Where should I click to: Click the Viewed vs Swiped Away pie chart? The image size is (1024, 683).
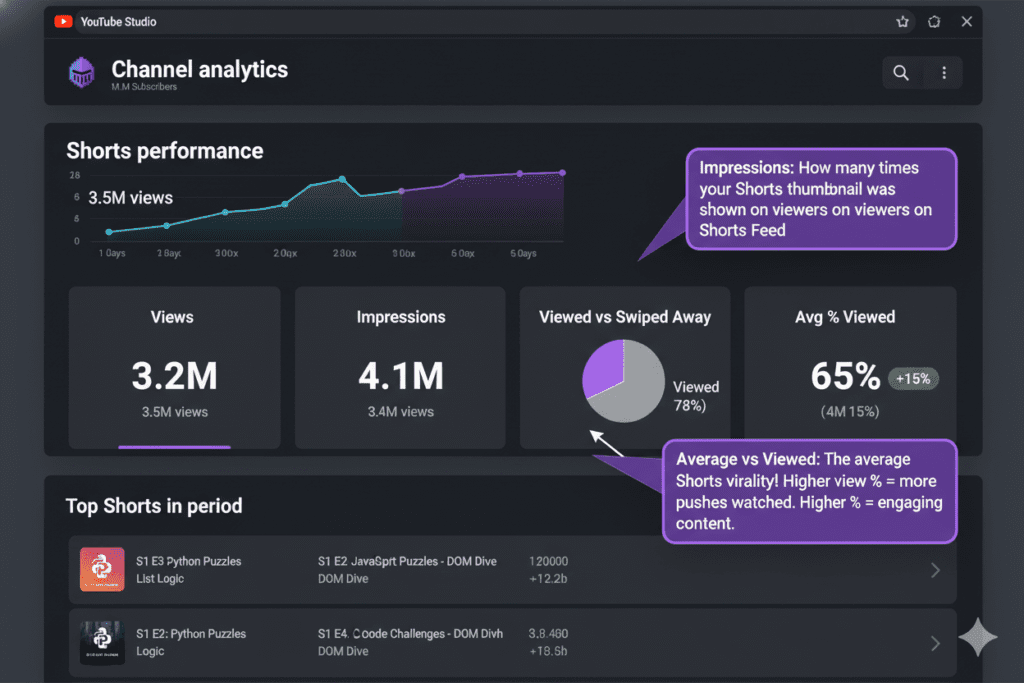pos(623,380)
